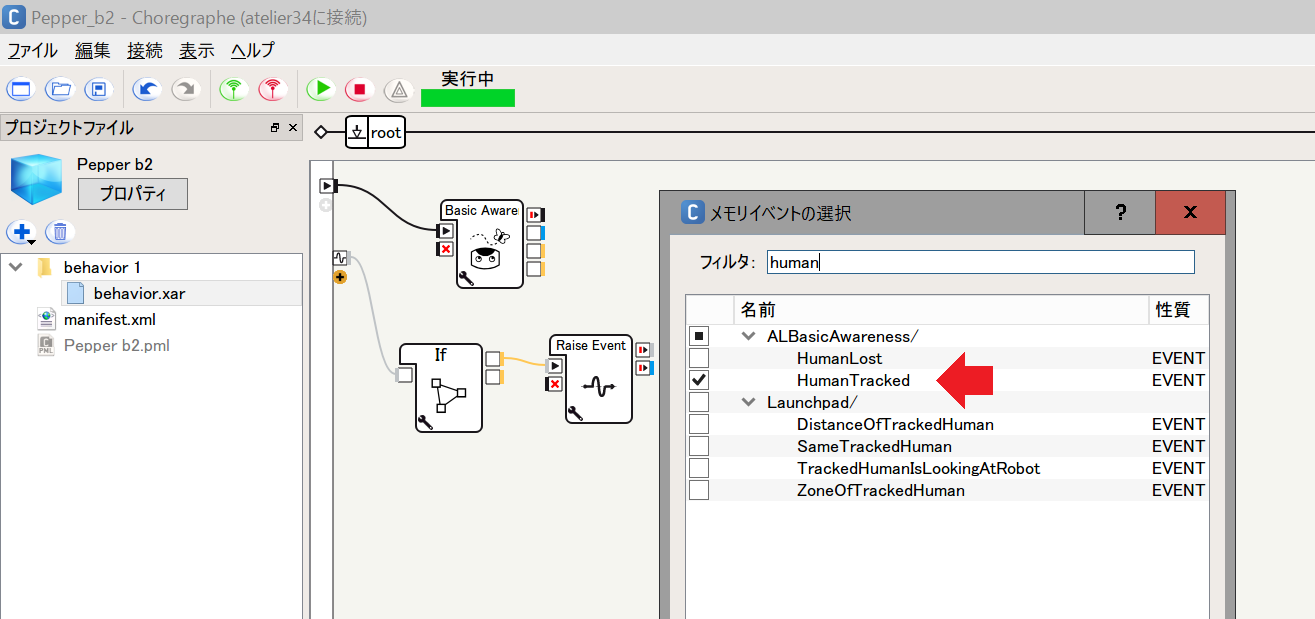The width and height of the screenshot is (1315, 619).
Task: Open the 編集 menu
Action: [93, 50]
